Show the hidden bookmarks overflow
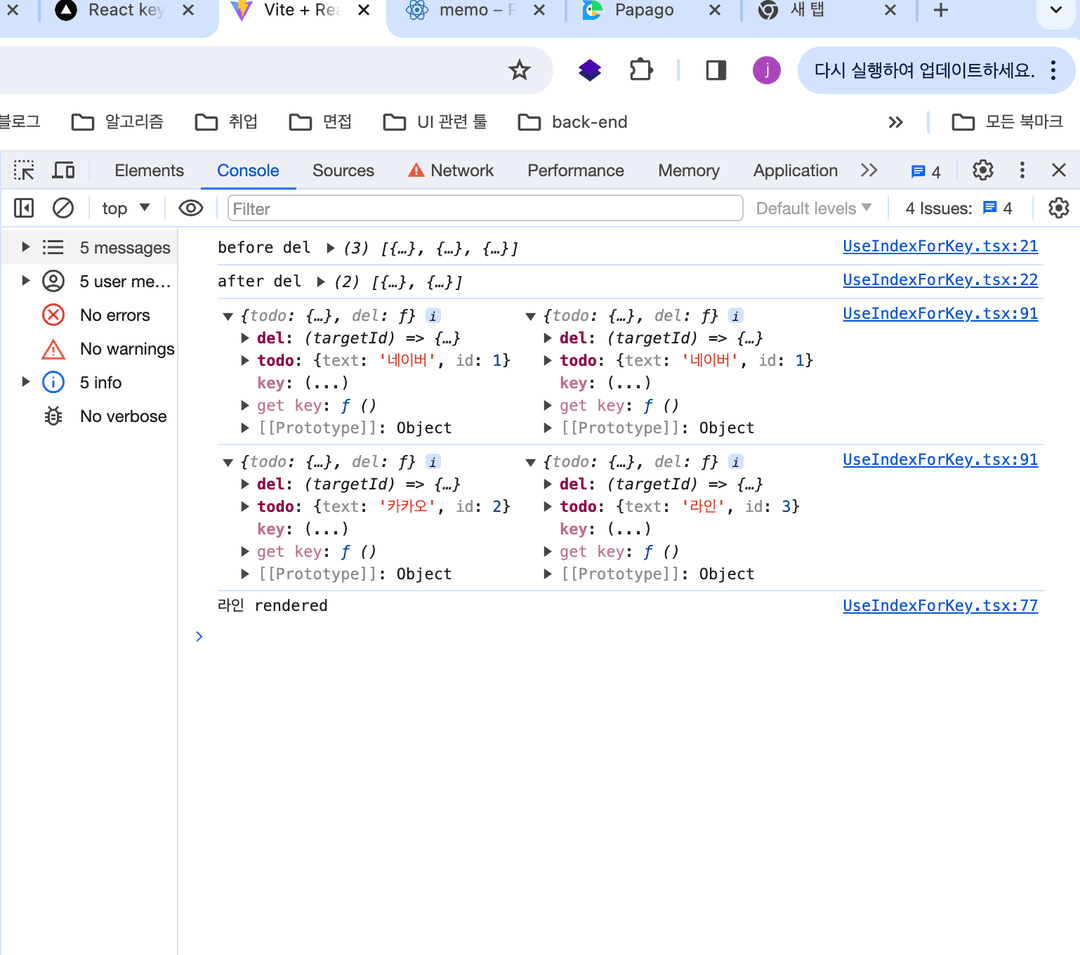 pos(895,123)
